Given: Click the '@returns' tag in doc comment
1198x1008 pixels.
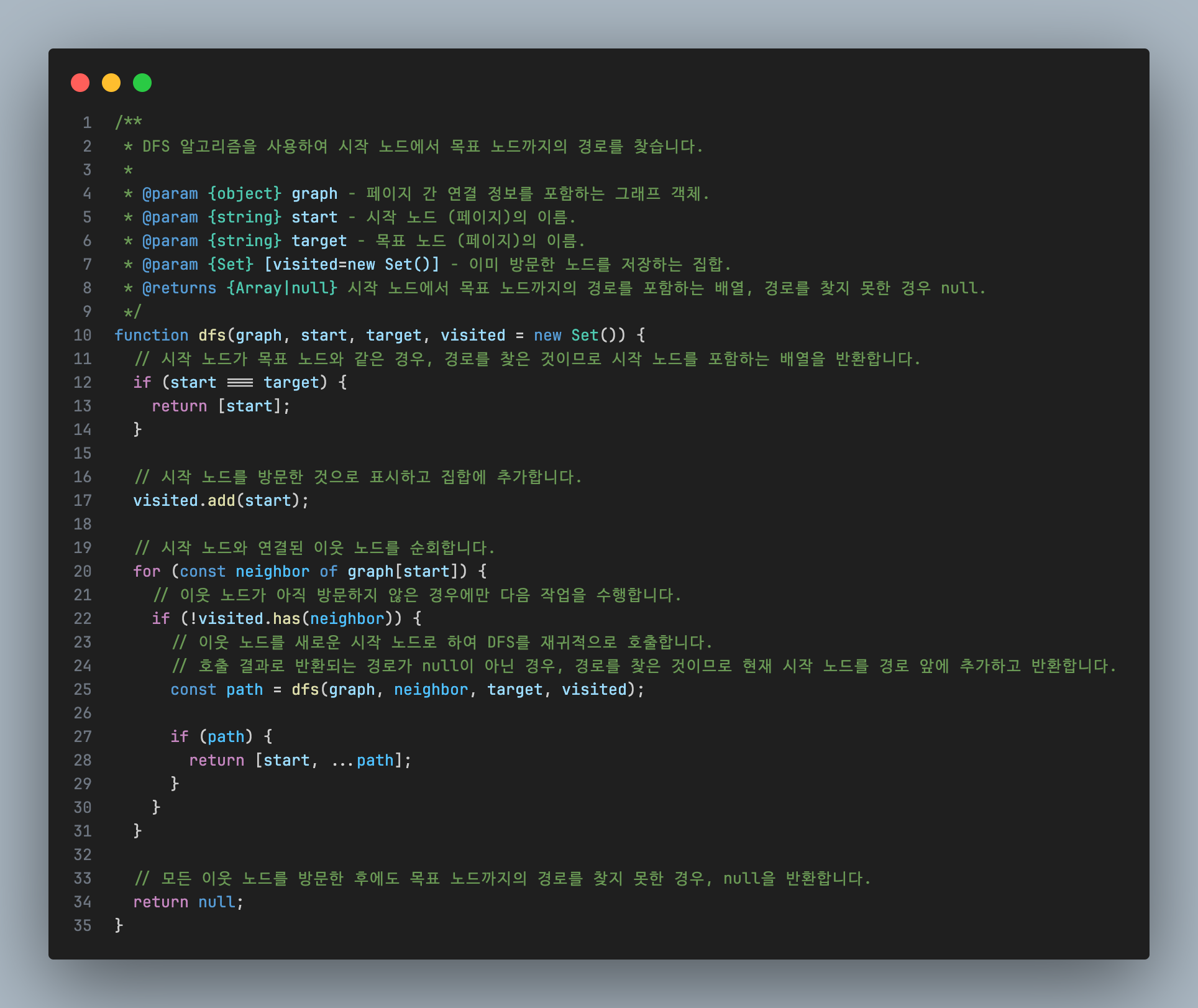Looking at the screenshot, I should (179, 288).
